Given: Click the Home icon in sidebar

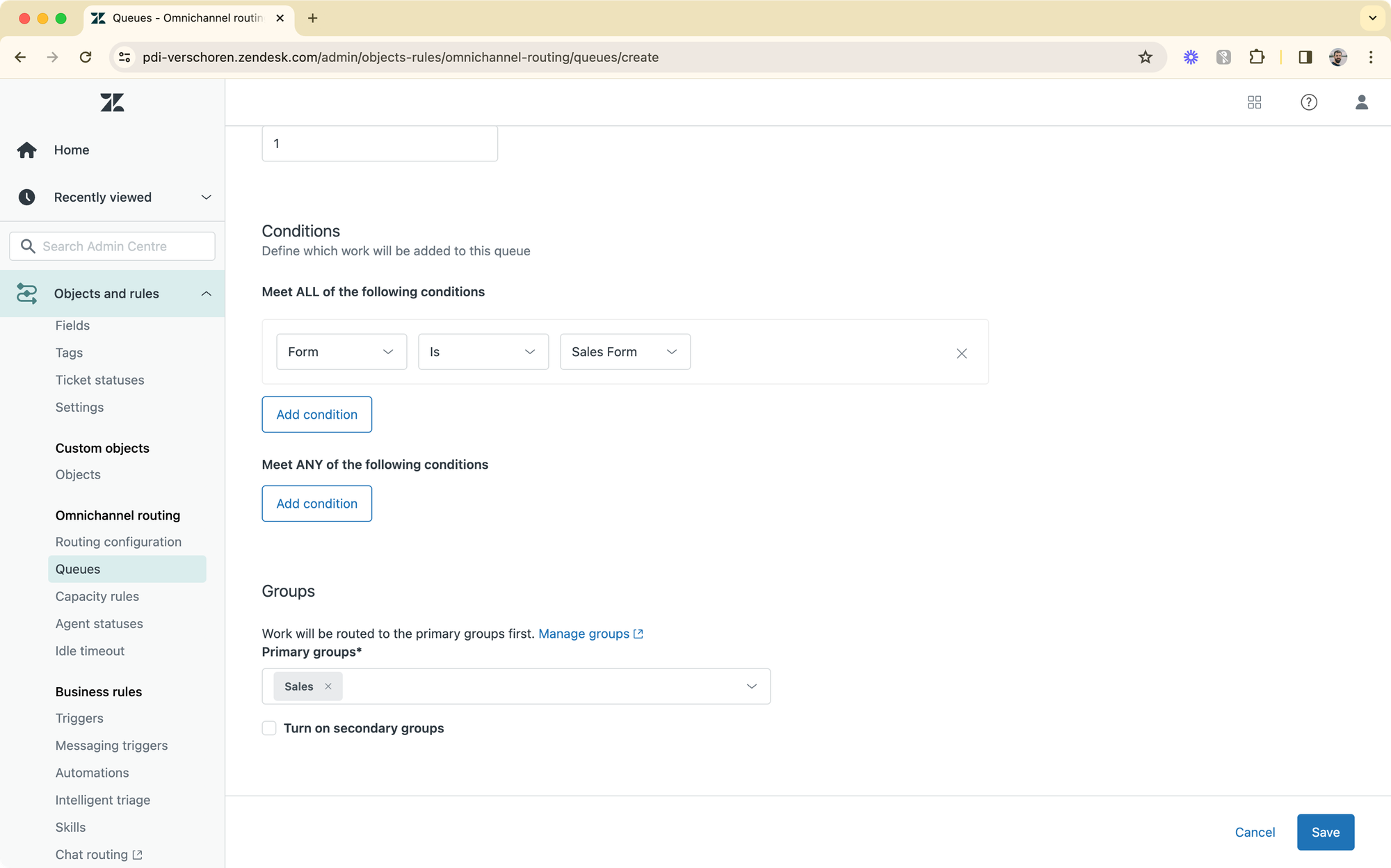Looking at the screenshot, I should coord(27,150).
